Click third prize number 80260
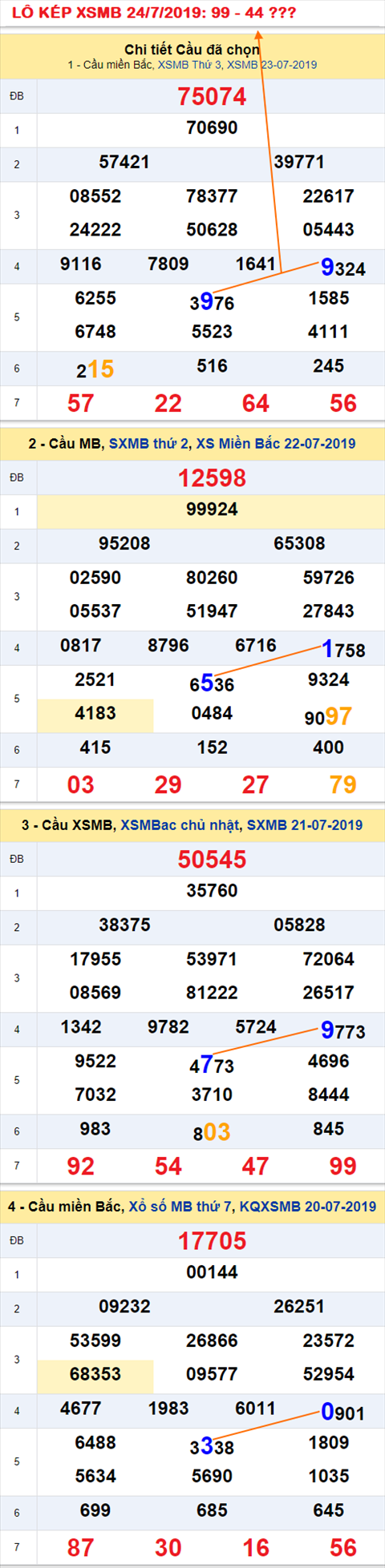The height and width of the screenshot is (1568, 385). [x=212, y=578]
